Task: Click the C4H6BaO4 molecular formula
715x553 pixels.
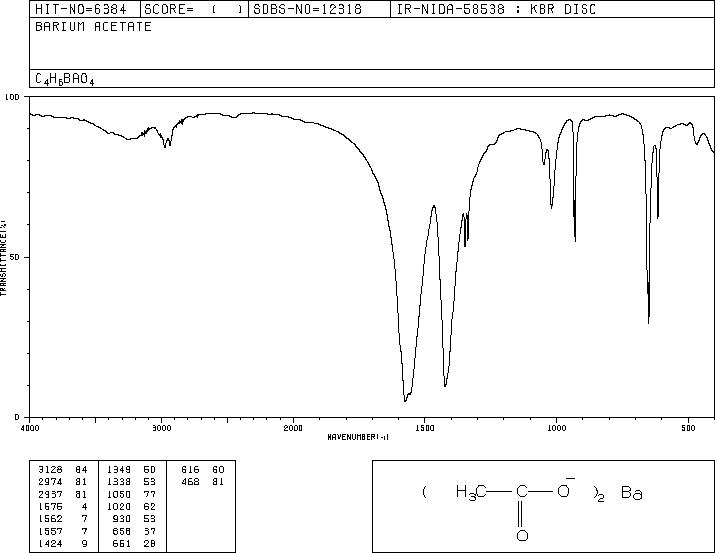Action: 65,79
